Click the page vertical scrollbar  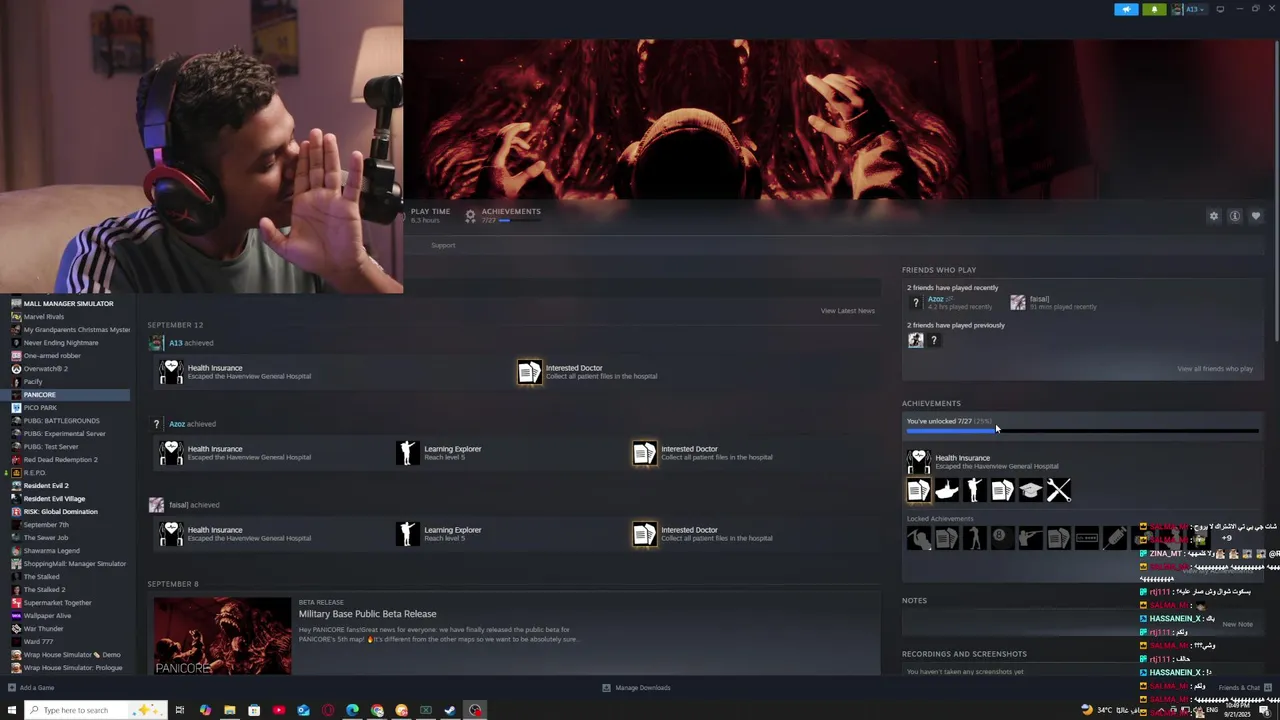[x=1275, y=190]
